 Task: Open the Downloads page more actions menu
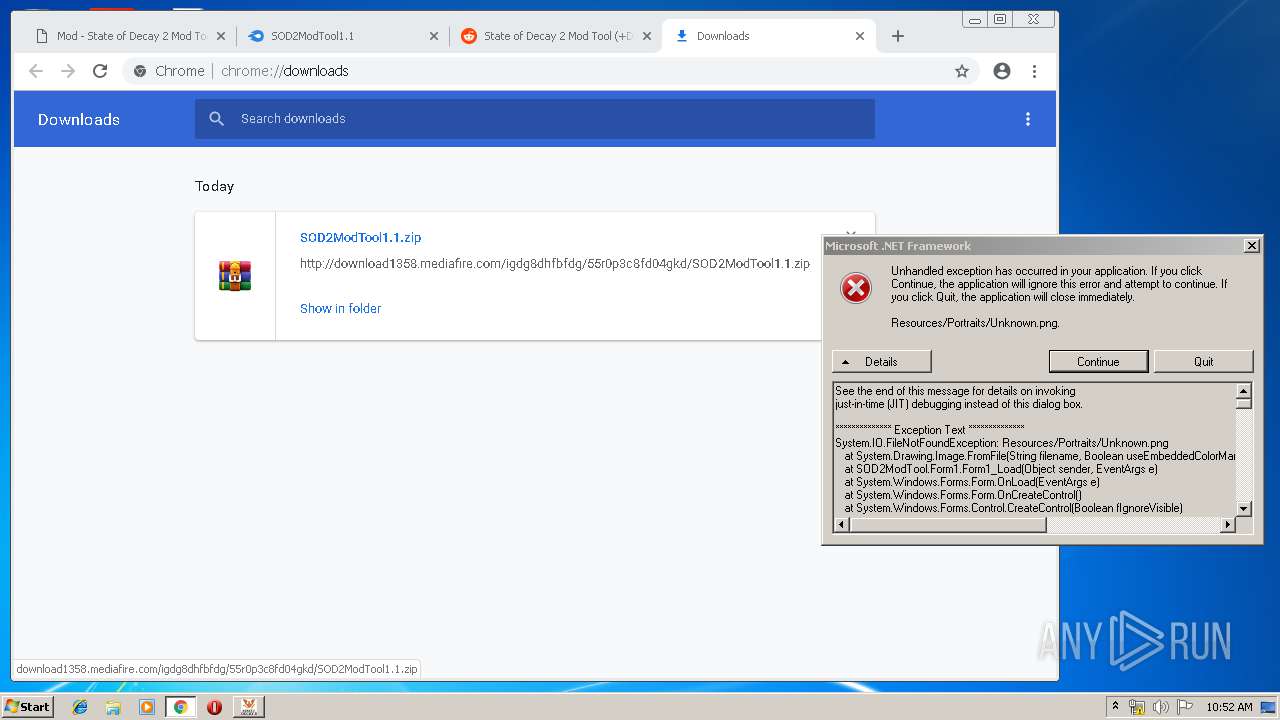pos(1028,119)
